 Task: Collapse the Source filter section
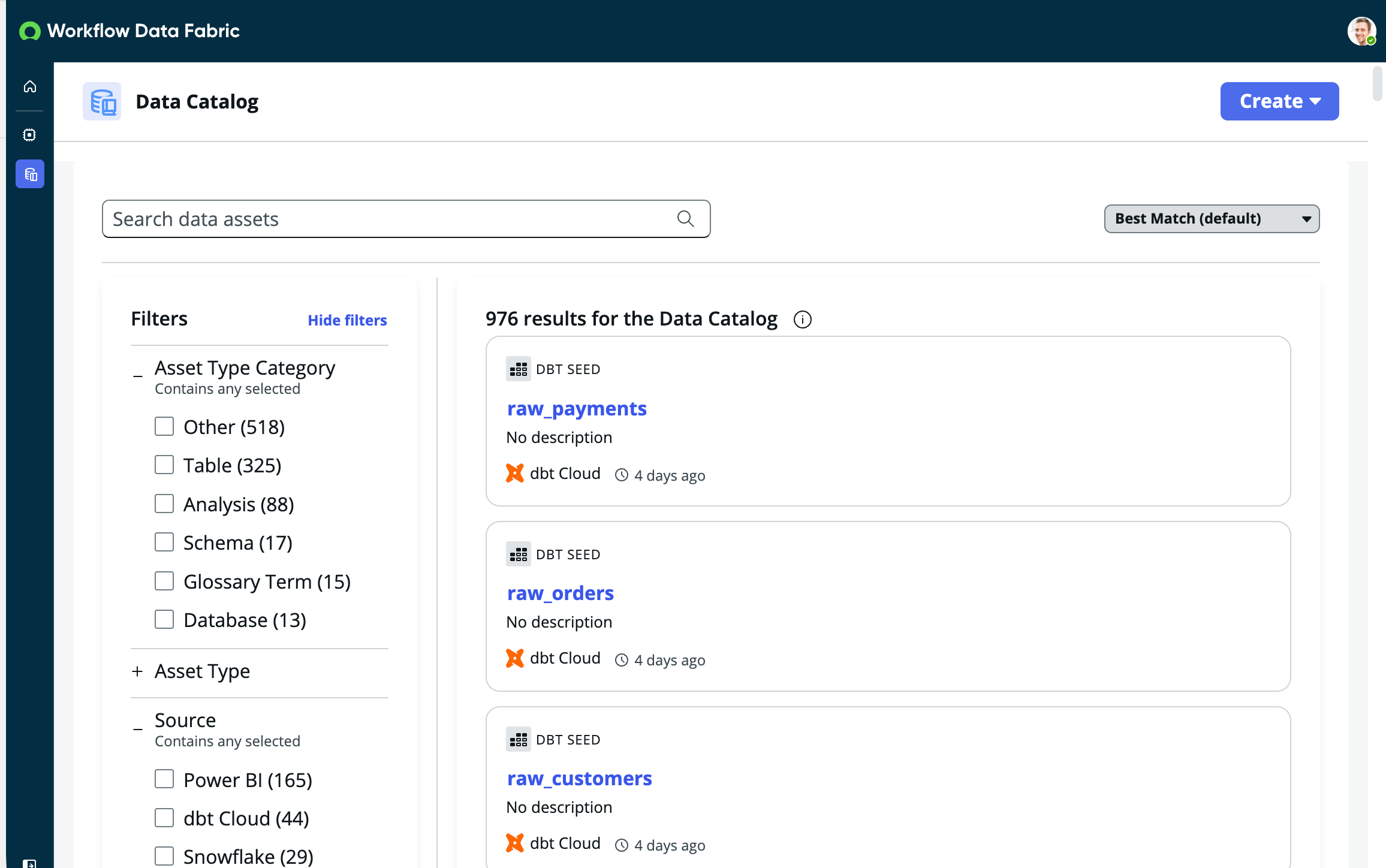pyautogui.click(x=138, y=728)
